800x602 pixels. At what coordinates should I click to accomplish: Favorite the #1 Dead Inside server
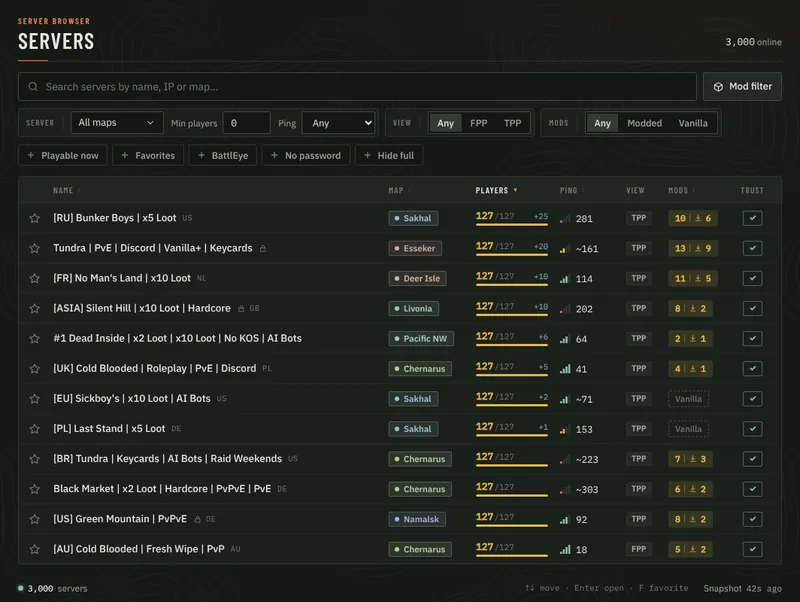[34, 339]
